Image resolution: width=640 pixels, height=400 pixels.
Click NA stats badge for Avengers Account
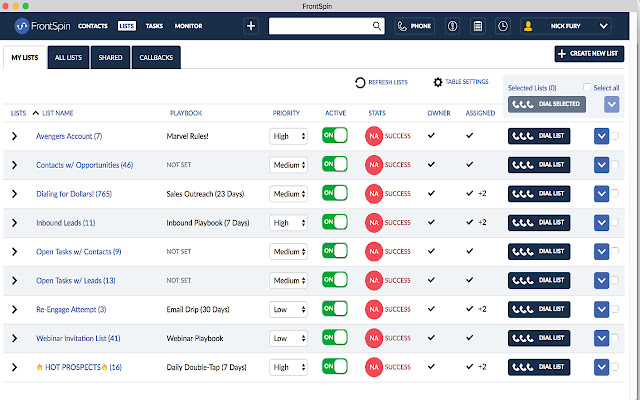tap(374, 136)
